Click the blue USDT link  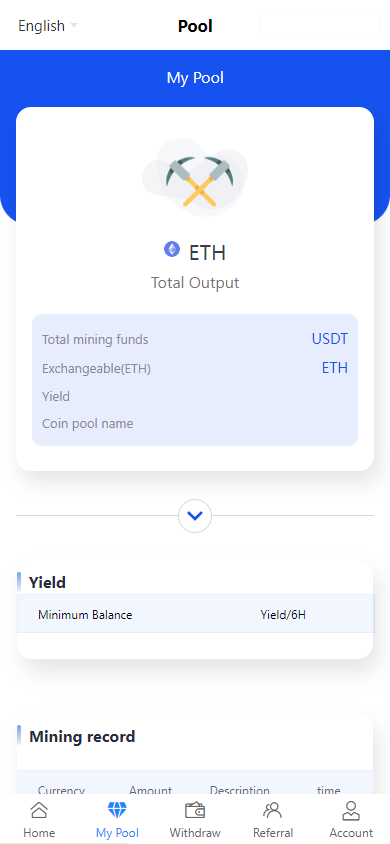[x=330, y=339]
